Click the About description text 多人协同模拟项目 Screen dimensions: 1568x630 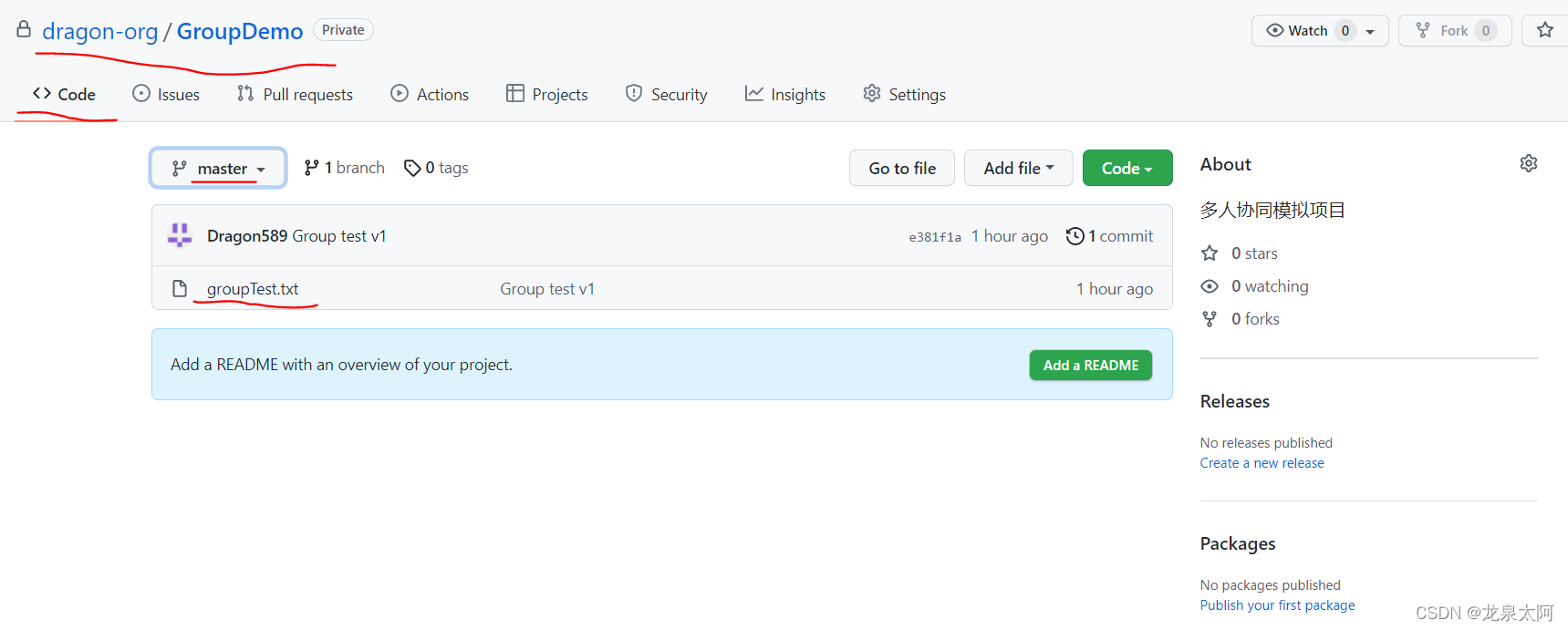pyautogui.click(x=1272, y=210)
